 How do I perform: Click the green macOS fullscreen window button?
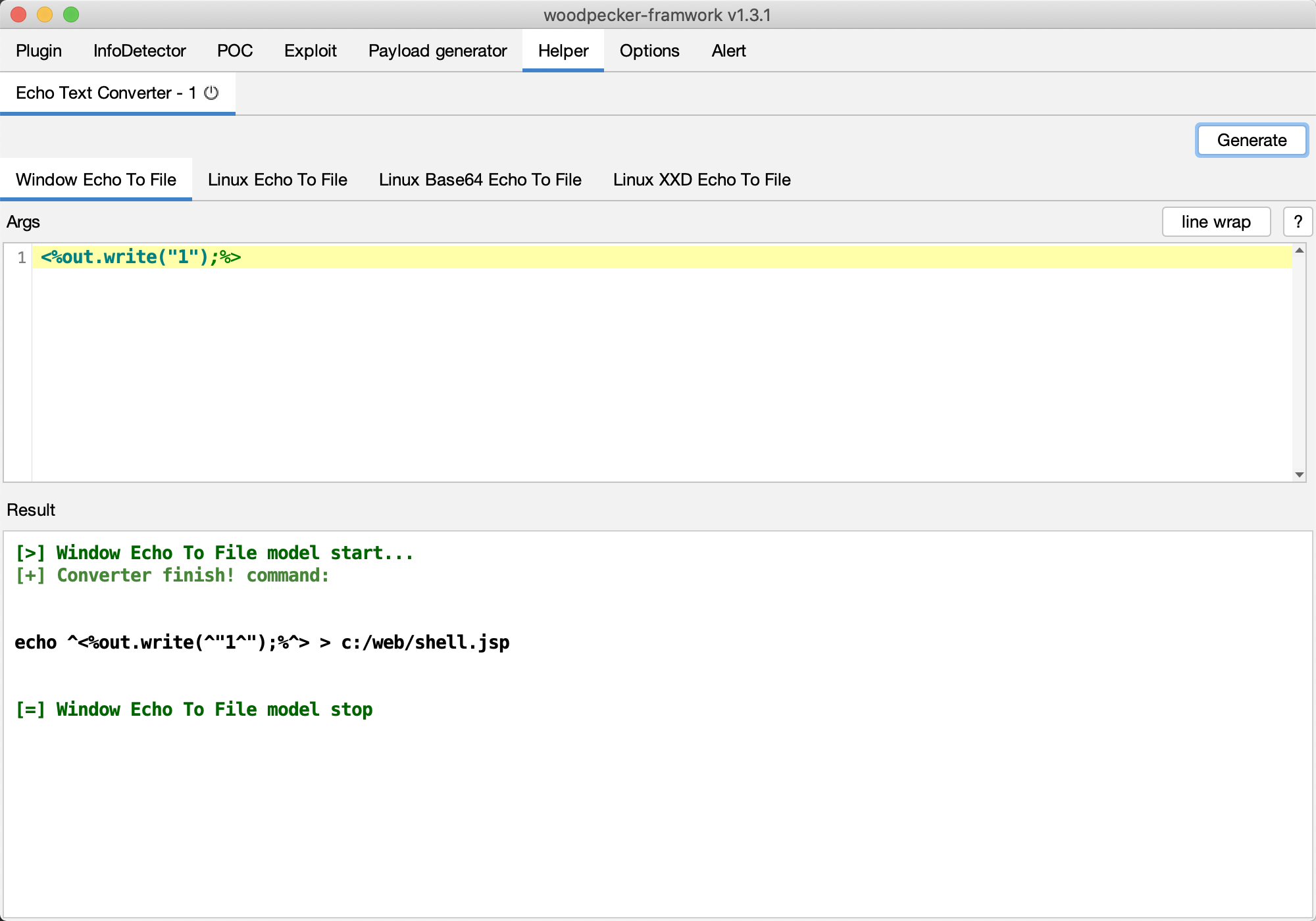[71, 14]
